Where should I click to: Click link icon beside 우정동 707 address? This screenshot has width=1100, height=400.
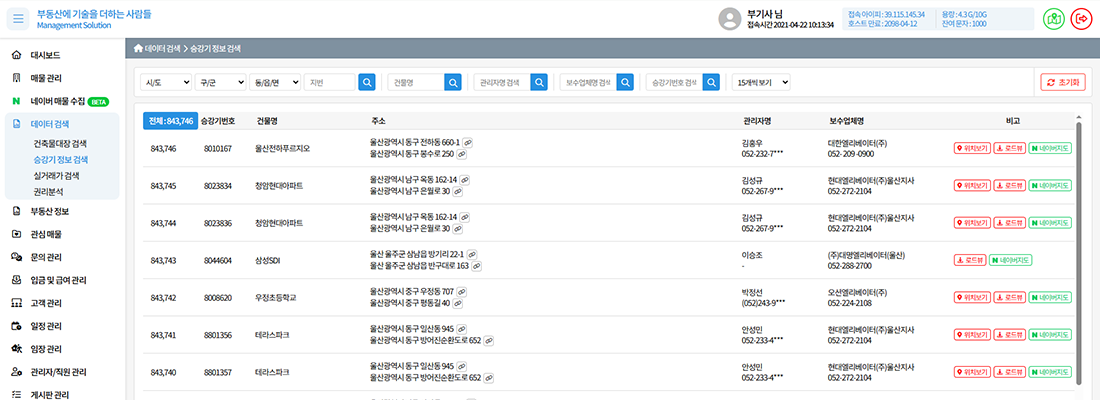point(463,292)
